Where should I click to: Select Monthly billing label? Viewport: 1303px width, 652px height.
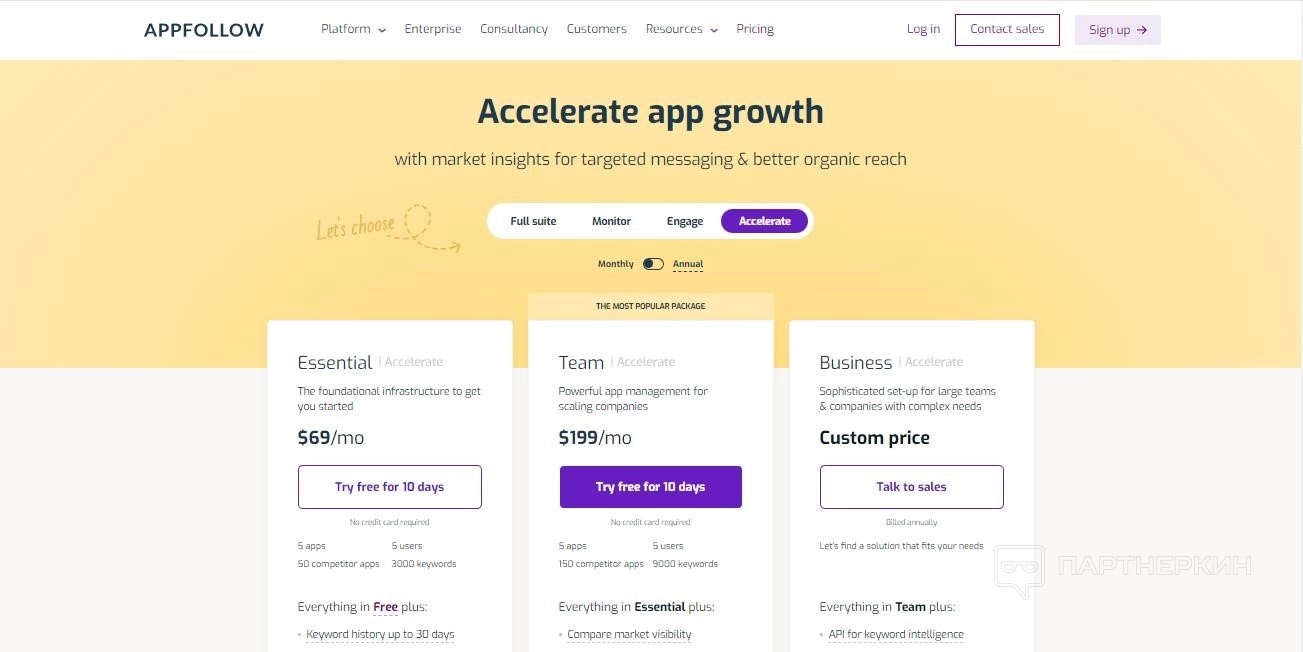[616, 264]
